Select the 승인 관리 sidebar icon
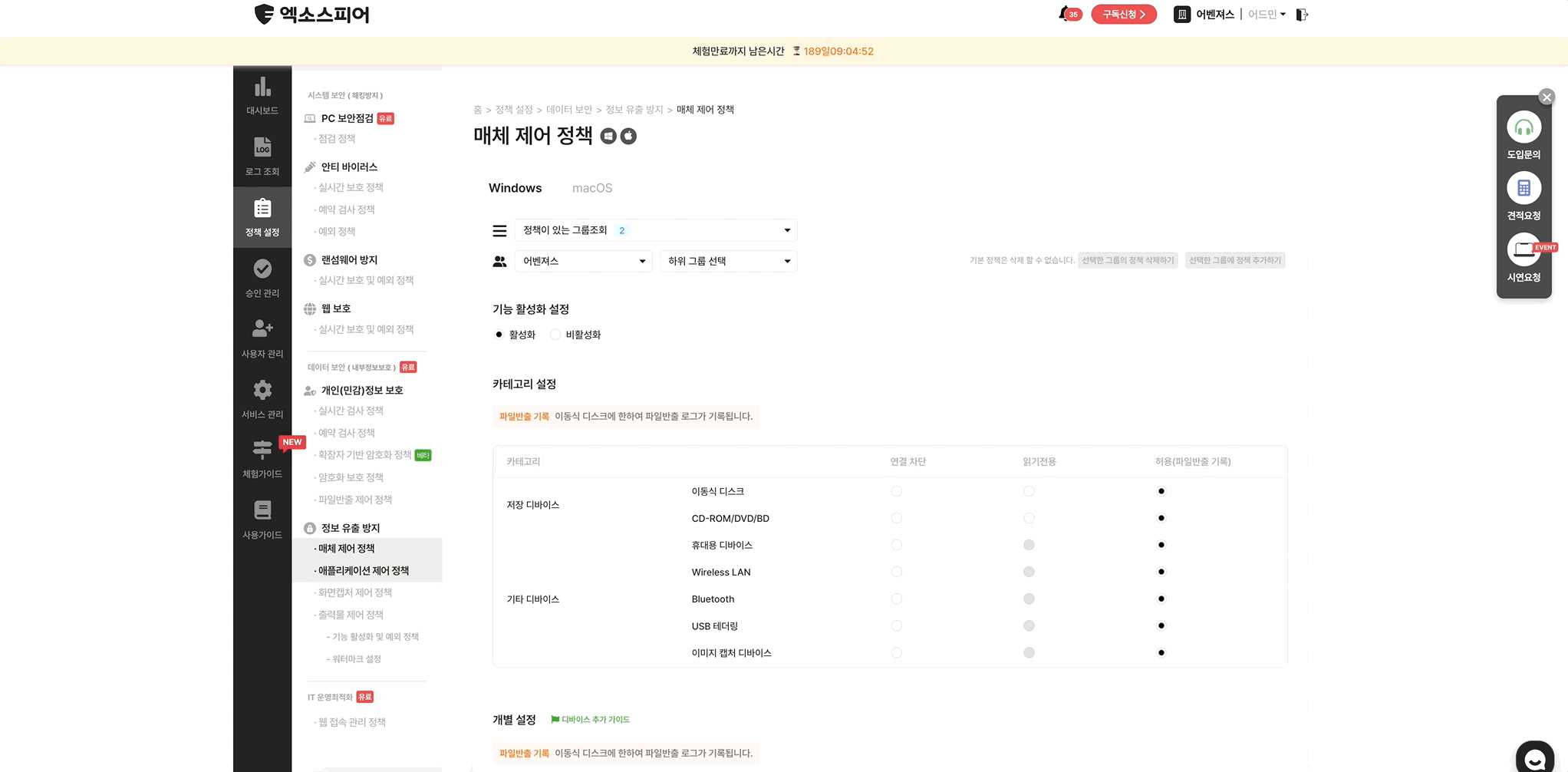Screen dimensions: 1568x772 262,272
